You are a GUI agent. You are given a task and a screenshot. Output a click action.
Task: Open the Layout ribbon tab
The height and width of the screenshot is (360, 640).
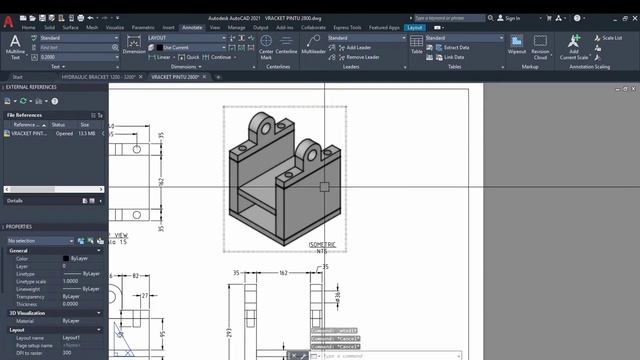pos(414,28)
